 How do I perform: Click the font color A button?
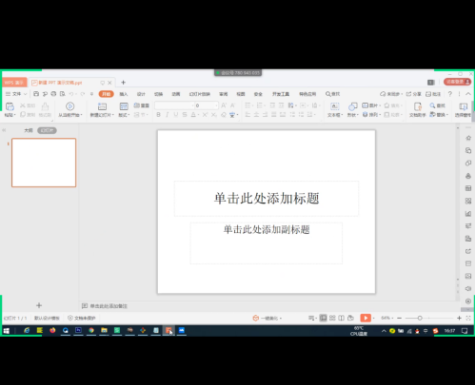point(193,115)
